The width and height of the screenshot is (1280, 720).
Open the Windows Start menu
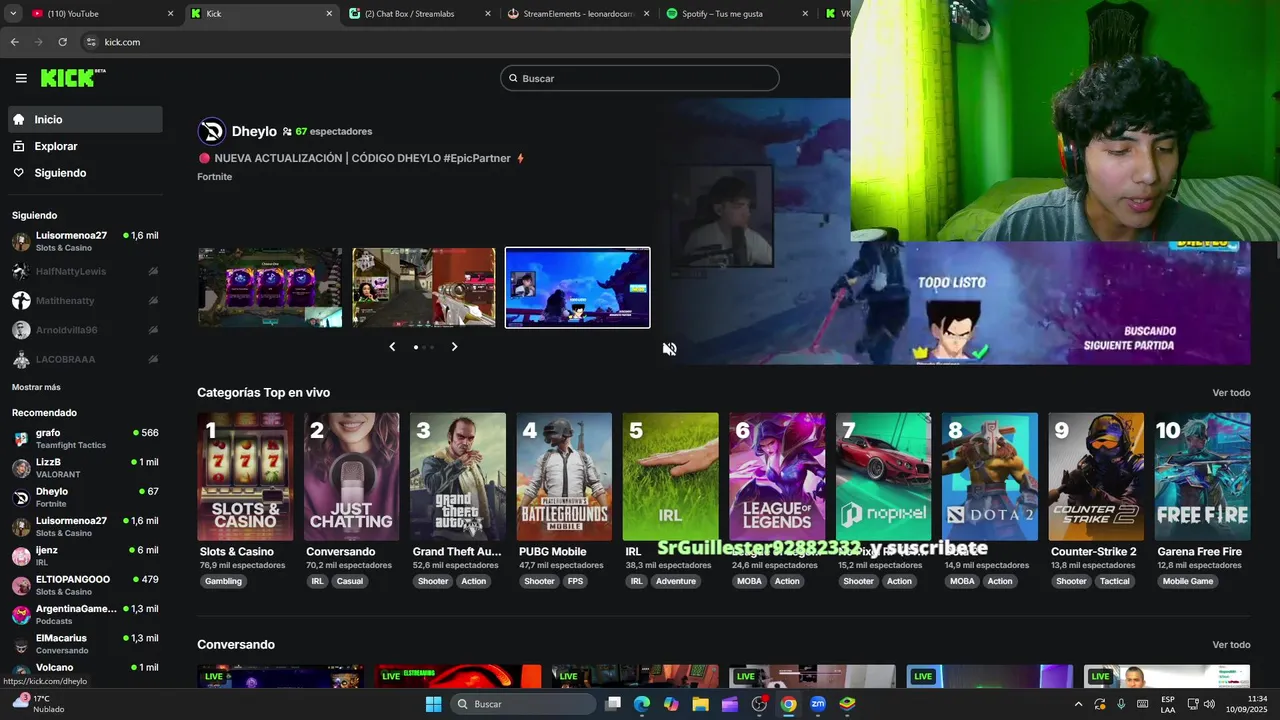pos(433,704)
